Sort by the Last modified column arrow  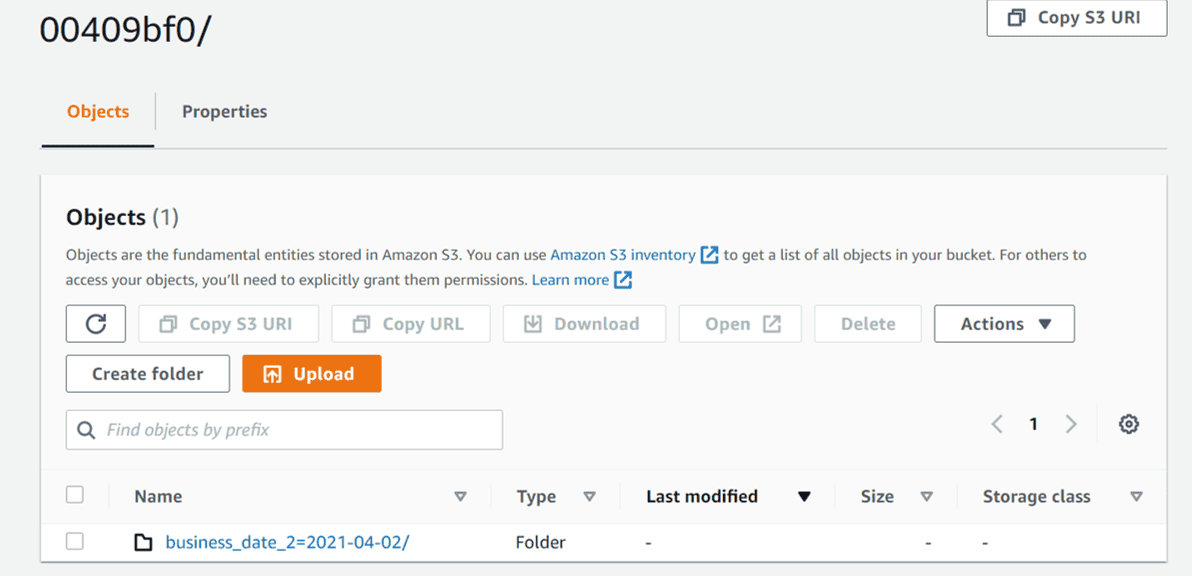[804, 497]
